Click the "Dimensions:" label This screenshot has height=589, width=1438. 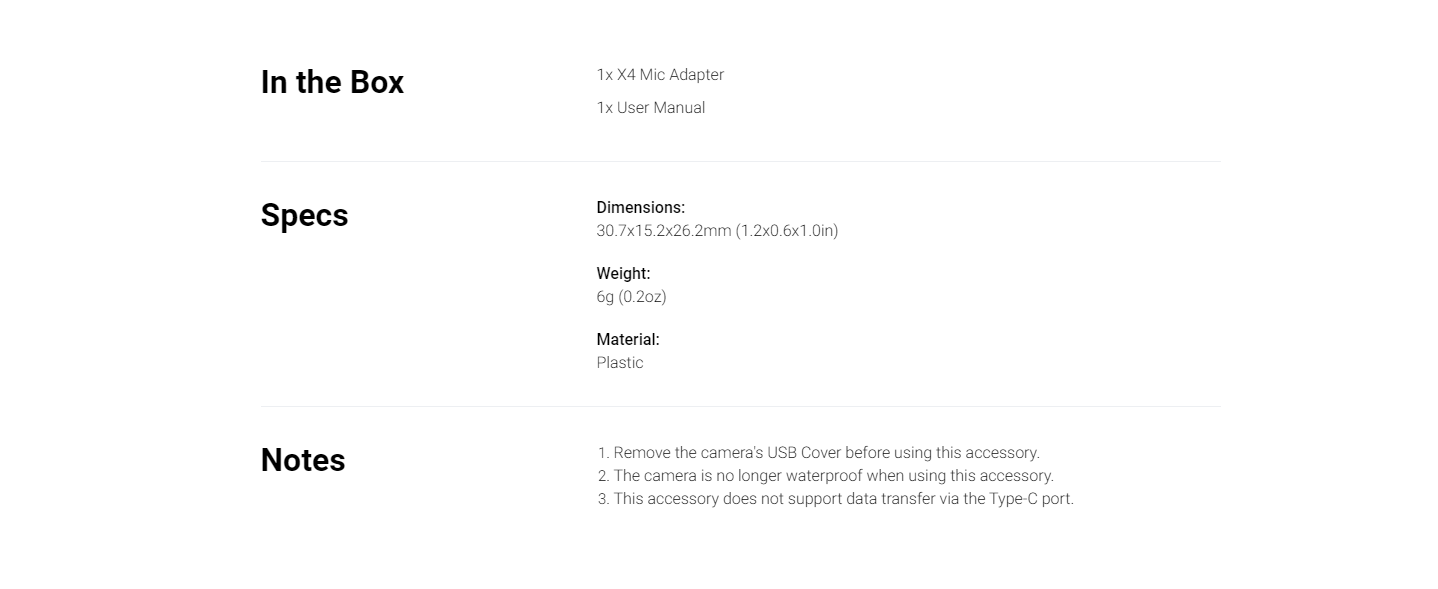(x=640, y=208)
